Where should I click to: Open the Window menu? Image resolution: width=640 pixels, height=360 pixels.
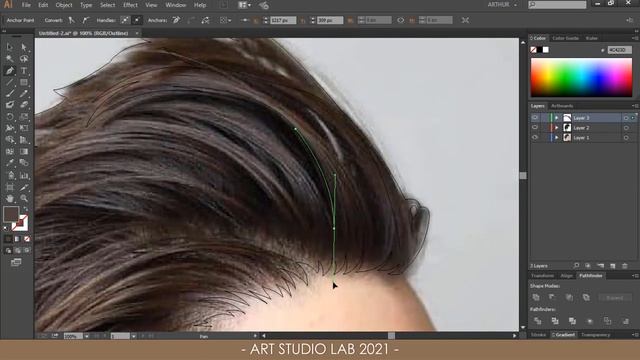point(176,5)
